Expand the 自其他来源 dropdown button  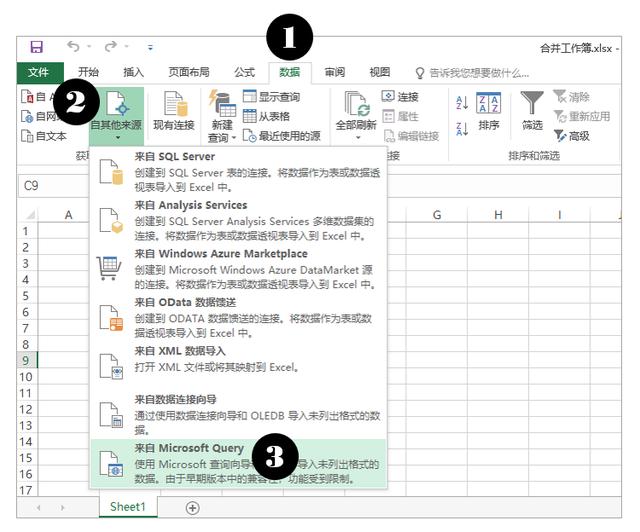tap(116, 116)
